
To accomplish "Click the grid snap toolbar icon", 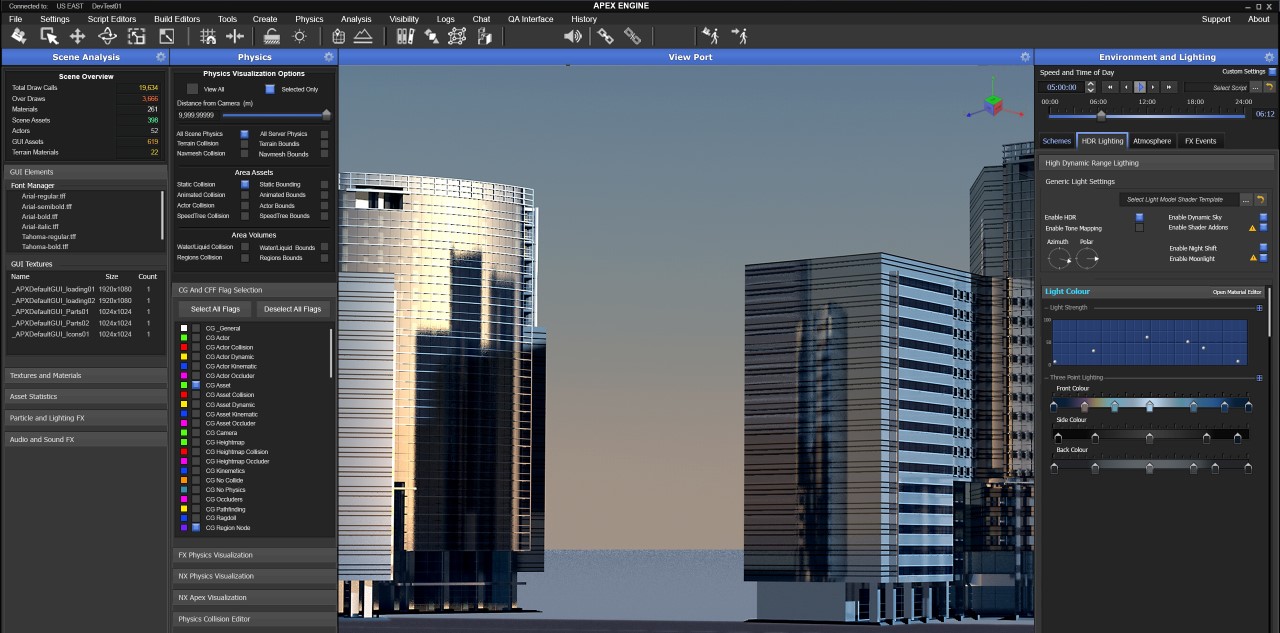I will [208, 36].
